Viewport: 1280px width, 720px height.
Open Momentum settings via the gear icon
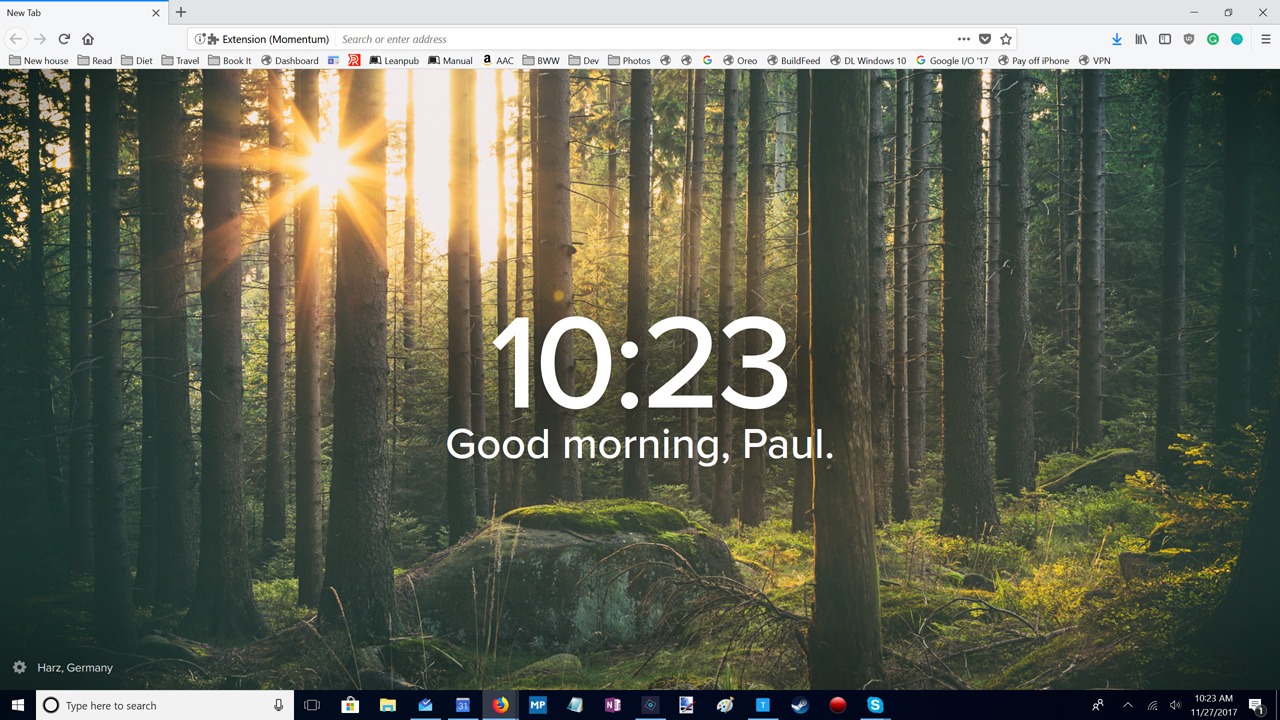pos(20,667)
